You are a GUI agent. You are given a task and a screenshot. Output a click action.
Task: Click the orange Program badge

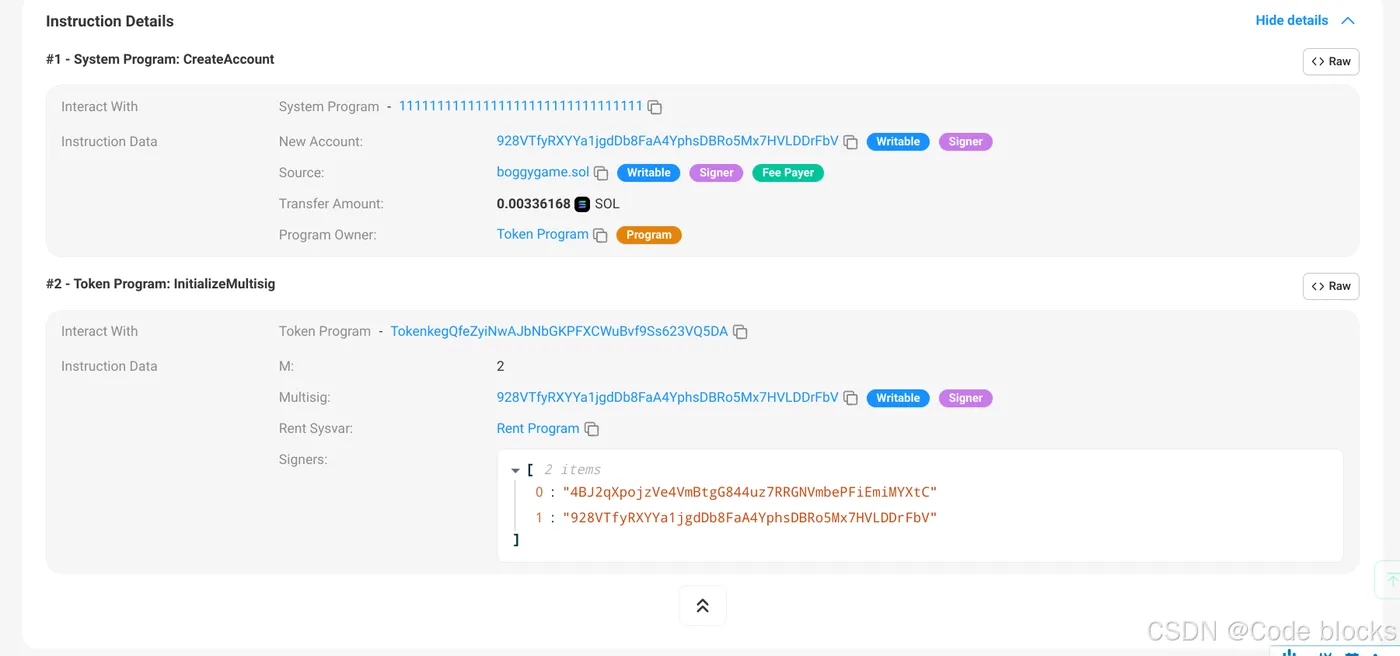[649, 235]
